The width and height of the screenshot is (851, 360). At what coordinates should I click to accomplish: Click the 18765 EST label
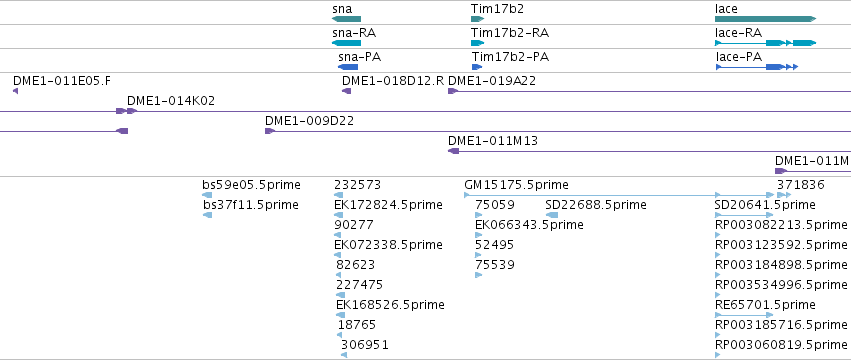click(357, 325)
